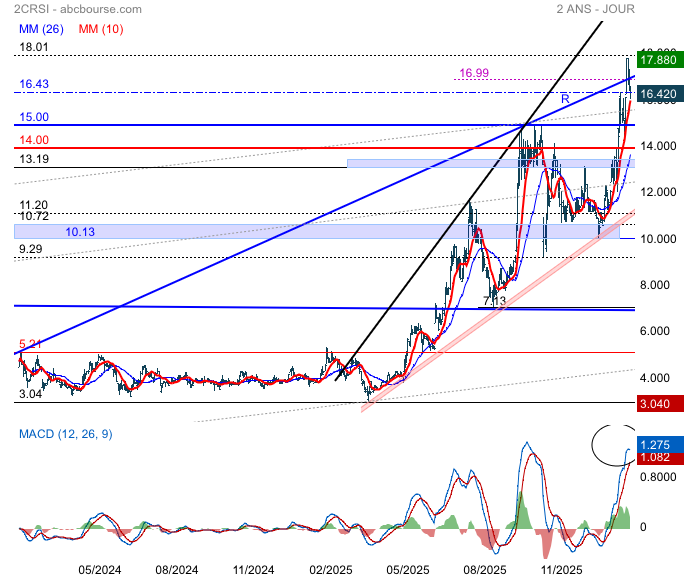This screenshot has width=684, height=580.
Task: Click the blue 15.00 level label
Action: 34,117
